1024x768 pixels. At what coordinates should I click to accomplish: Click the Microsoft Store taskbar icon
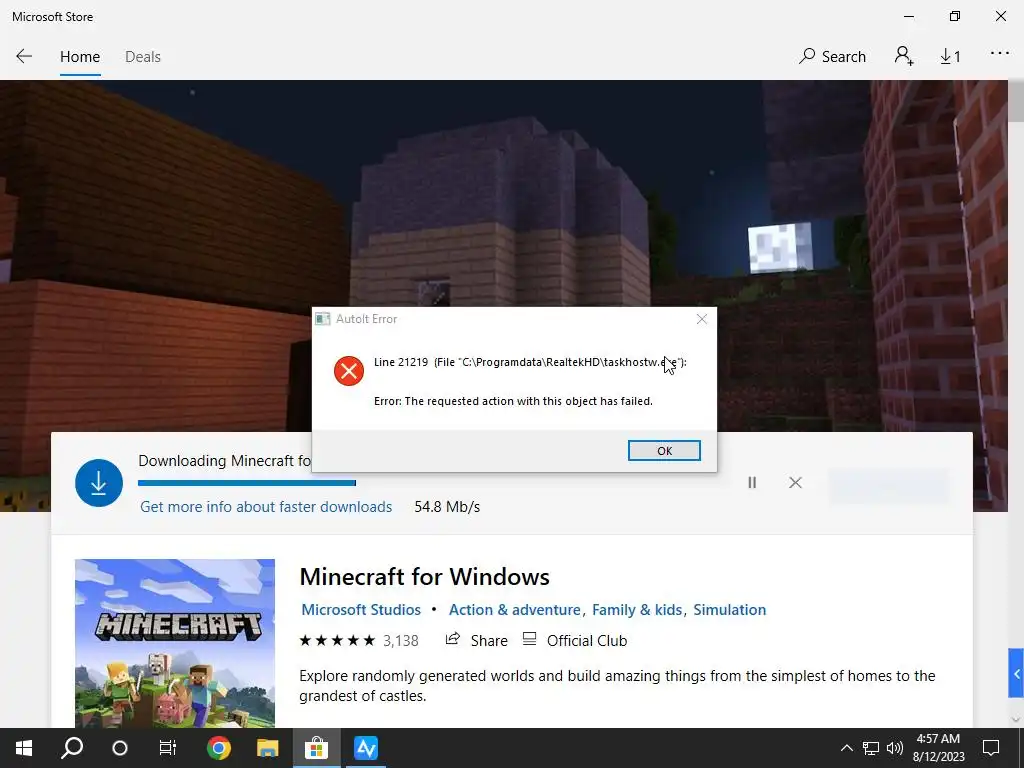click(316, 748)
